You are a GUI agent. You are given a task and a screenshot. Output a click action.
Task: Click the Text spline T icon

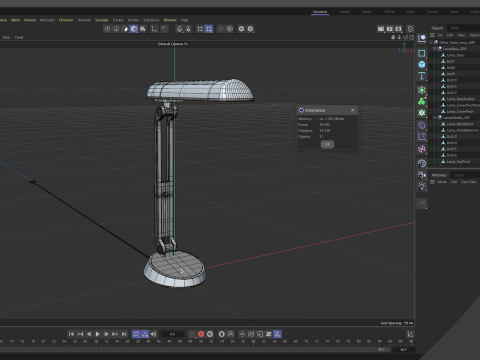(422, 76)
